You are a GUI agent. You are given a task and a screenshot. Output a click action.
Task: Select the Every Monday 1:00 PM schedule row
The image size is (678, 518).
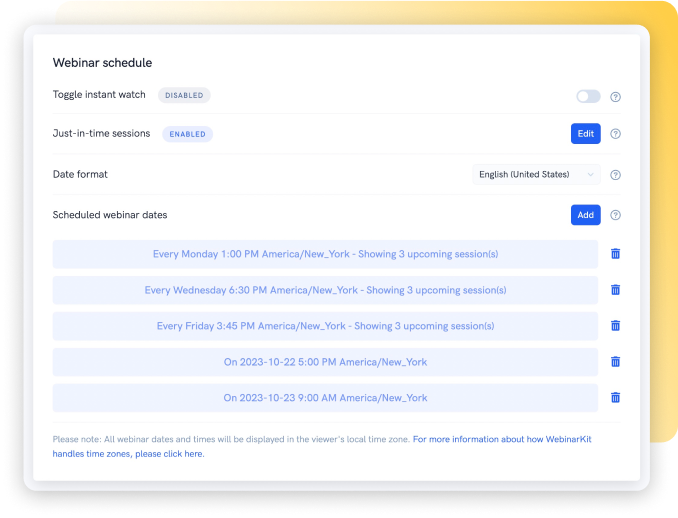click(325, 254)
